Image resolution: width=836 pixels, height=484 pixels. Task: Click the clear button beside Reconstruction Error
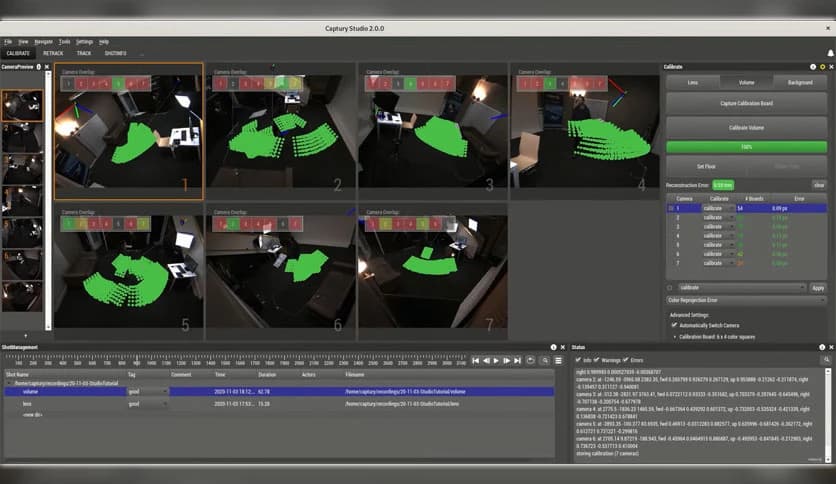(x=819, y=185)
